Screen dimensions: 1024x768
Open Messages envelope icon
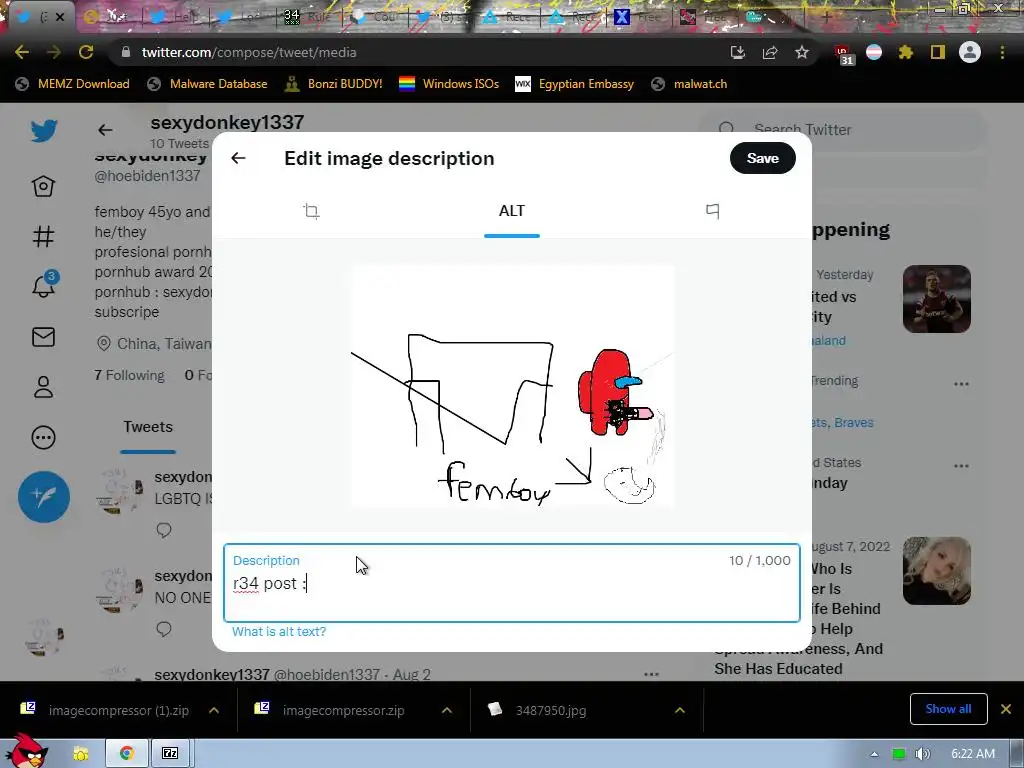(x=44, y=337)
